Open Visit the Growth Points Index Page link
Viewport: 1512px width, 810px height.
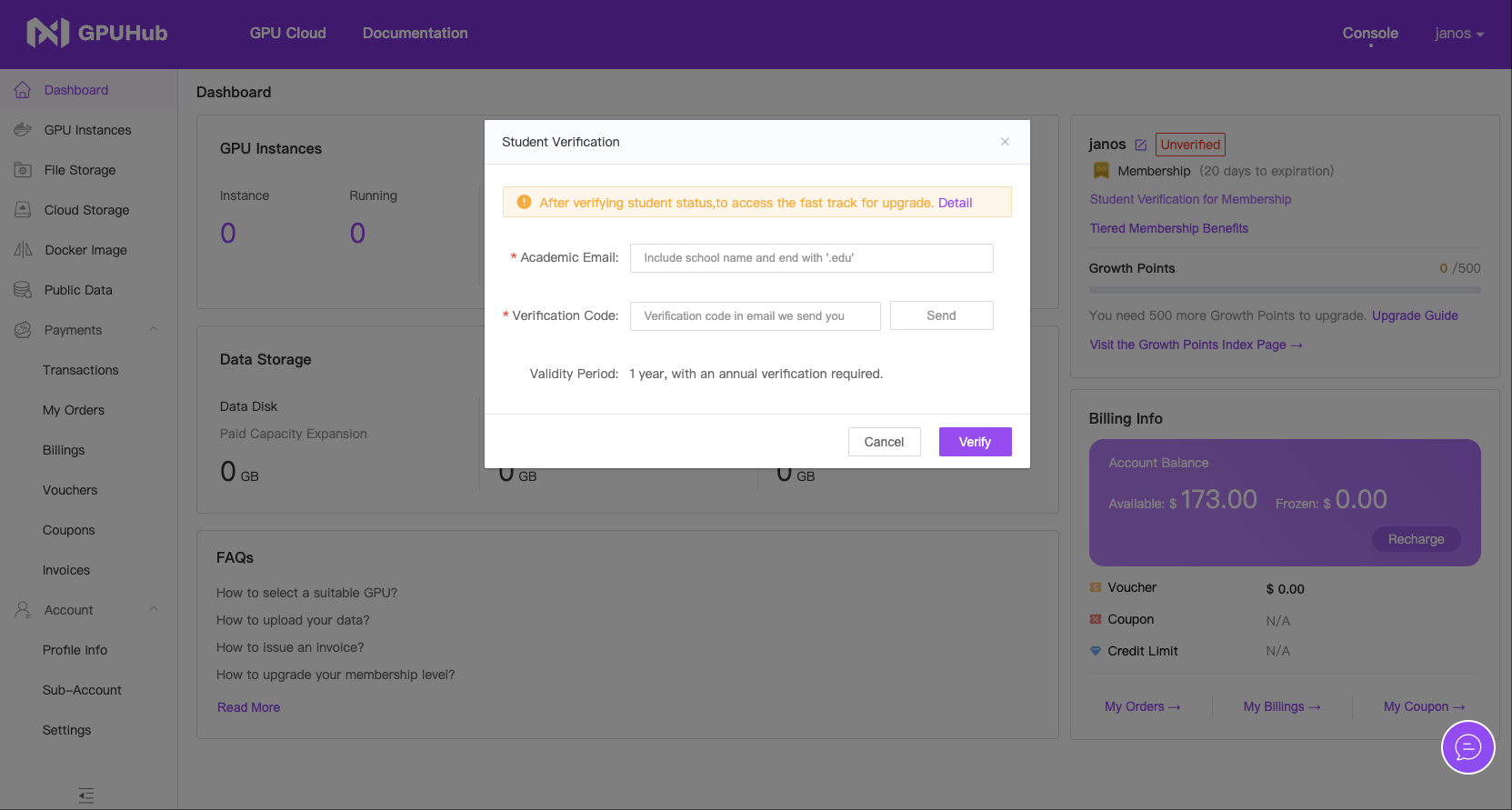[x=1197, y=345]
